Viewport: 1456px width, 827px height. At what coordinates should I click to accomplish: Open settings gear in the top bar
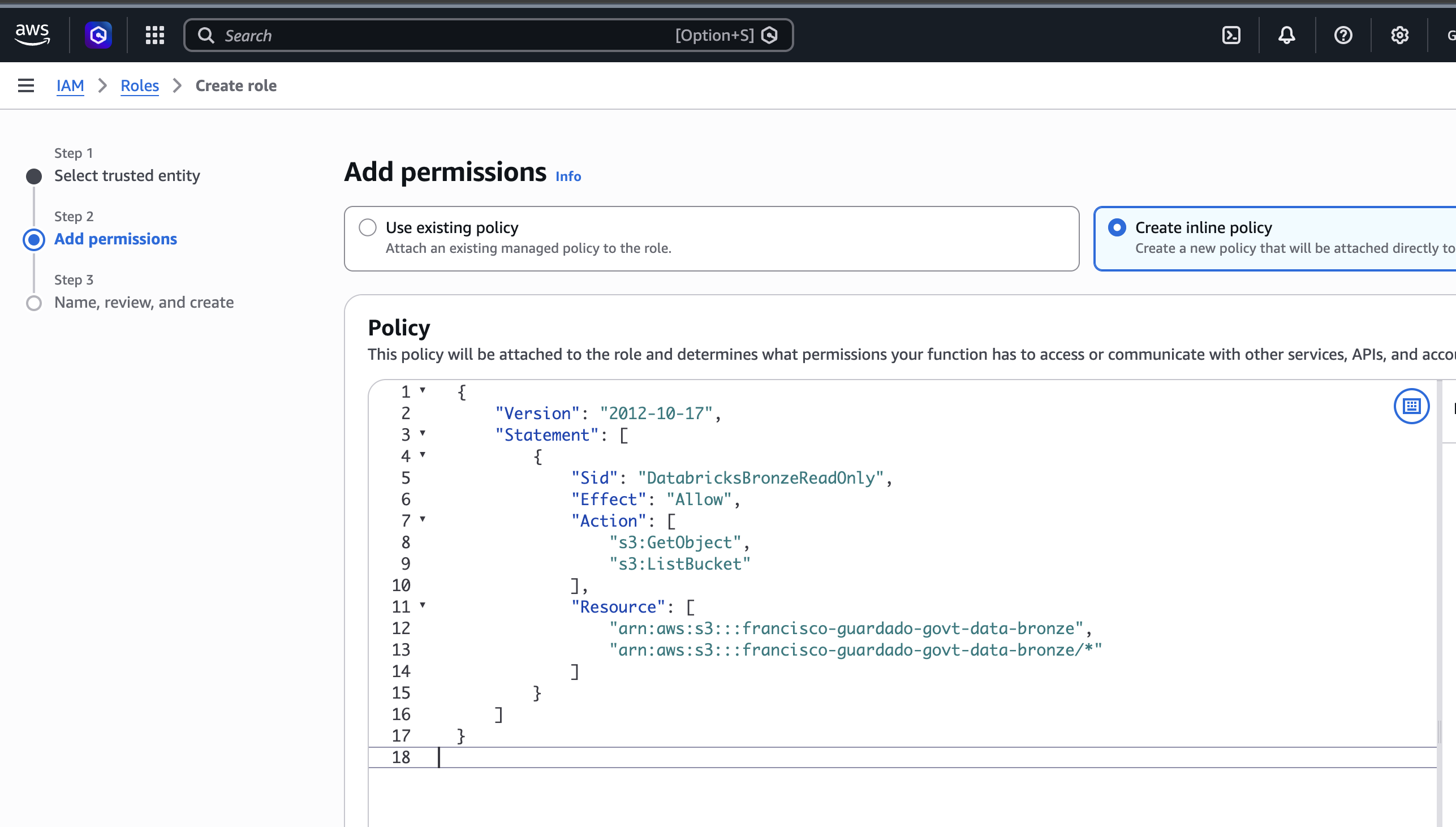1399,35
